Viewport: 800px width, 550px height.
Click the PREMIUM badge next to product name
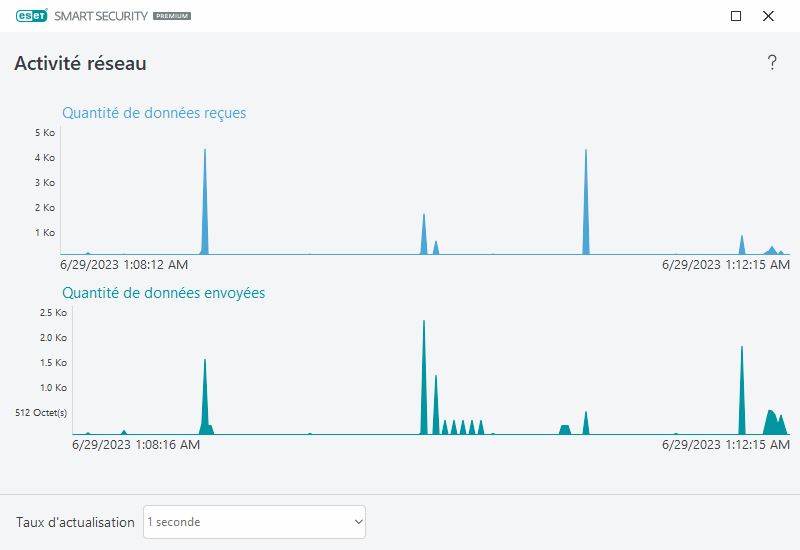tap(172, 17)
